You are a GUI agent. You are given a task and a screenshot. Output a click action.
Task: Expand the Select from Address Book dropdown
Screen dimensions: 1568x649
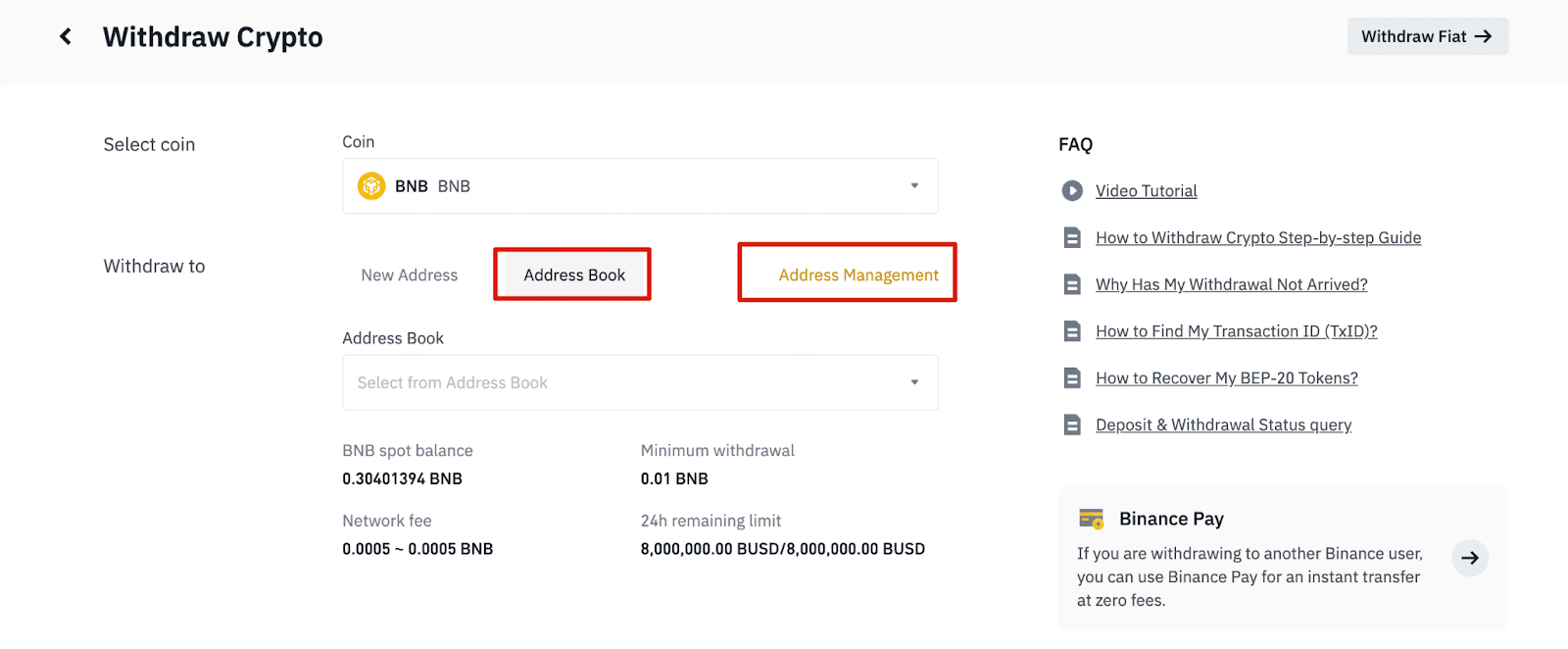[640, 382]
